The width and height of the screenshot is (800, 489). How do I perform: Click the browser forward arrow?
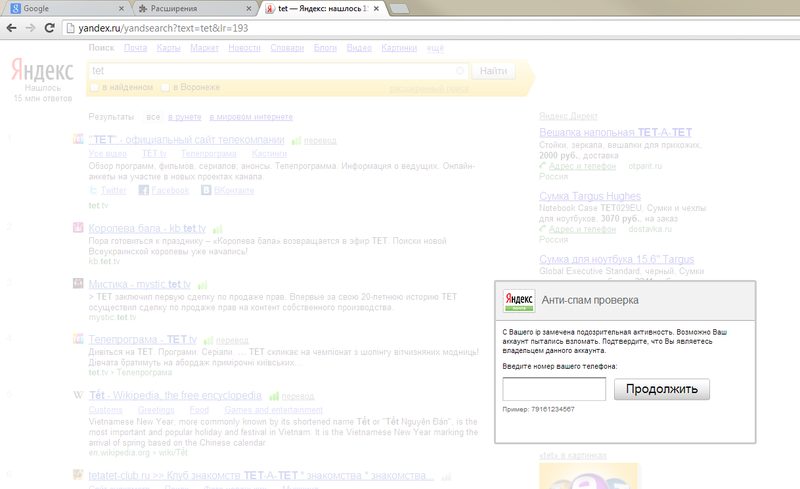[x=31, y=28]
